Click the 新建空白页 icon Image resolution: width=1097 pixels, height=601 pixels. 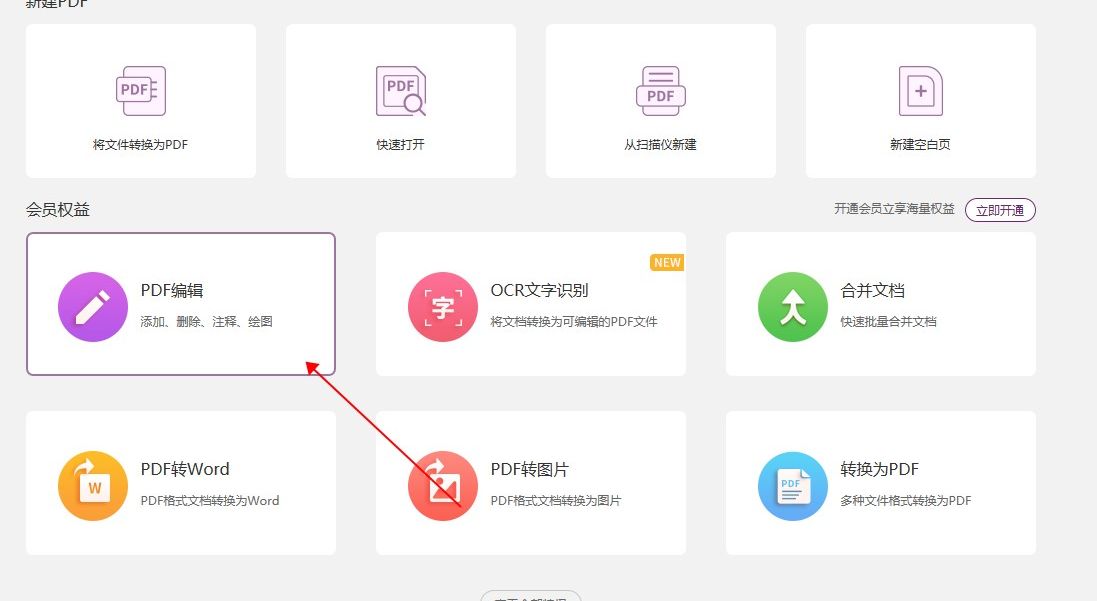pos(919,90)
